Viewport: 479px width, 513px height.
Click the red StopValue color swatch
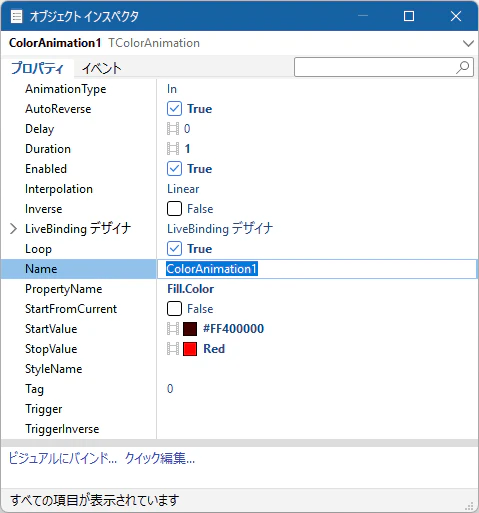coord(190,349)
